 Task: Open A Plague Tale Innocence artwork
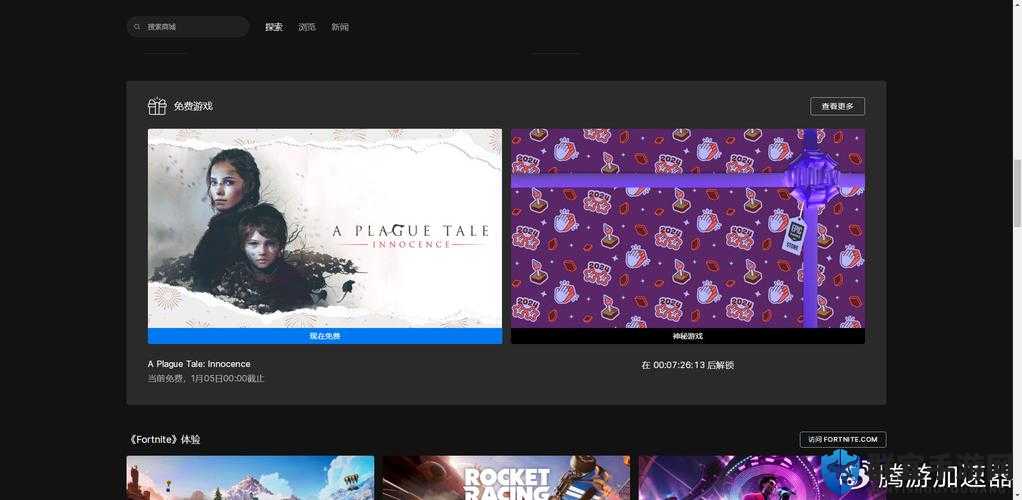coord(325,228)
